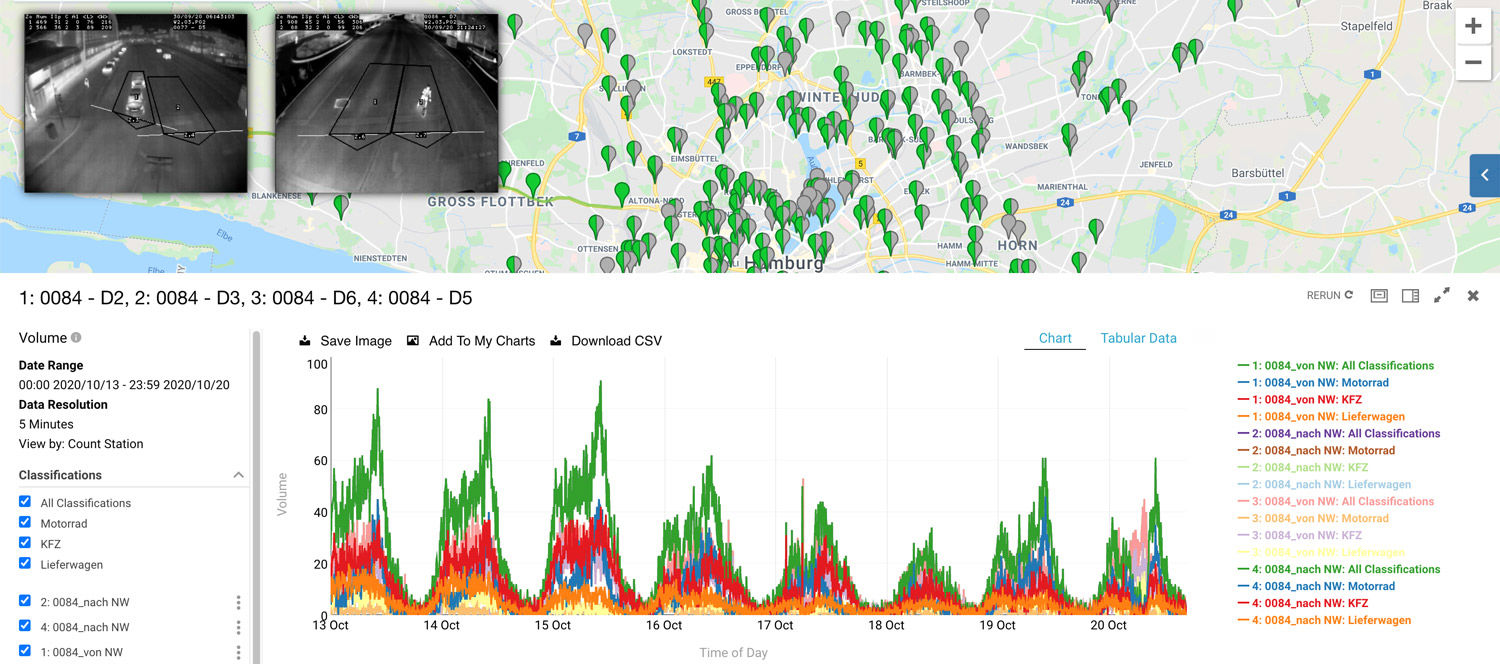
Task: Collapse the Classifications section chevron
Action: (238, 475)
